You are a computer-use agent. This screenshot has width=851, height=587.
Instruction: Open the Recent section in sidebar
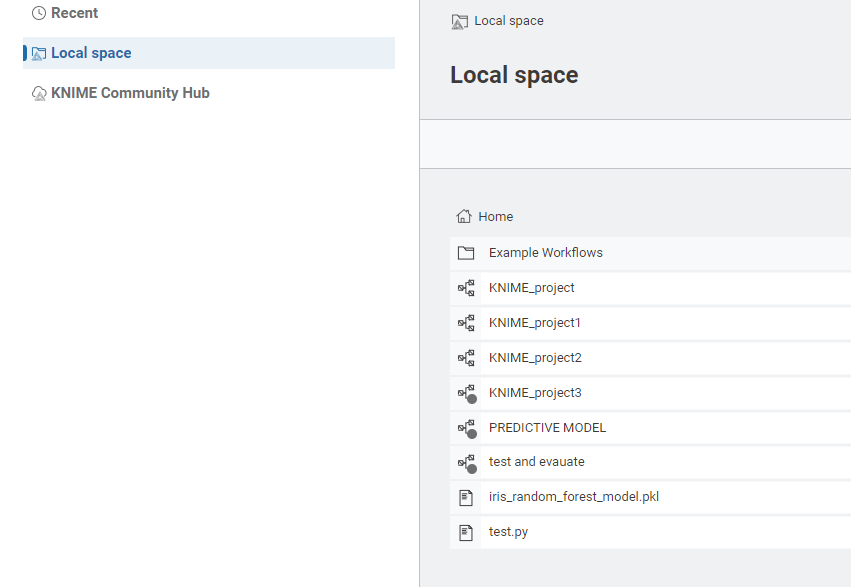pyautogui.click(x=74, y=13)
